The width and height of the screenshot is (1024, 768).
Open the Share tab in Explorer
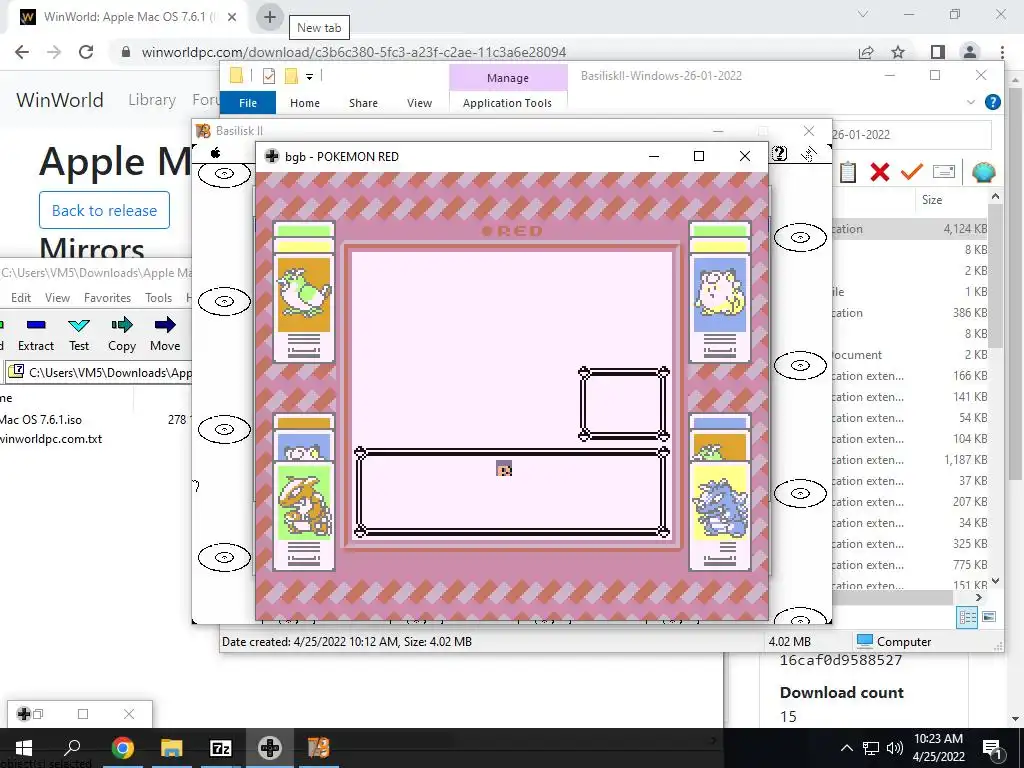(x=363, y=103)
